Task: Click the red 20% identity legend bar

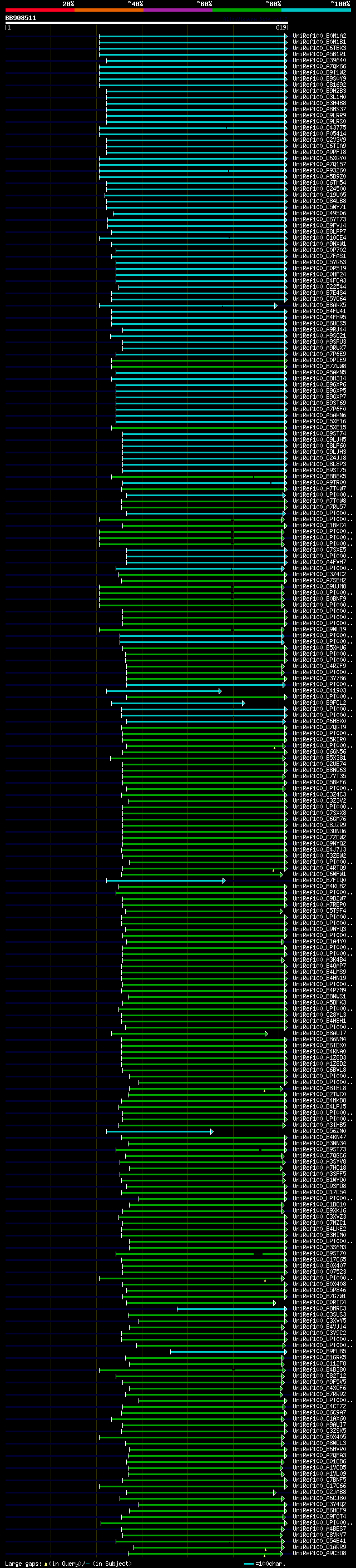Action: click(39, 10)
